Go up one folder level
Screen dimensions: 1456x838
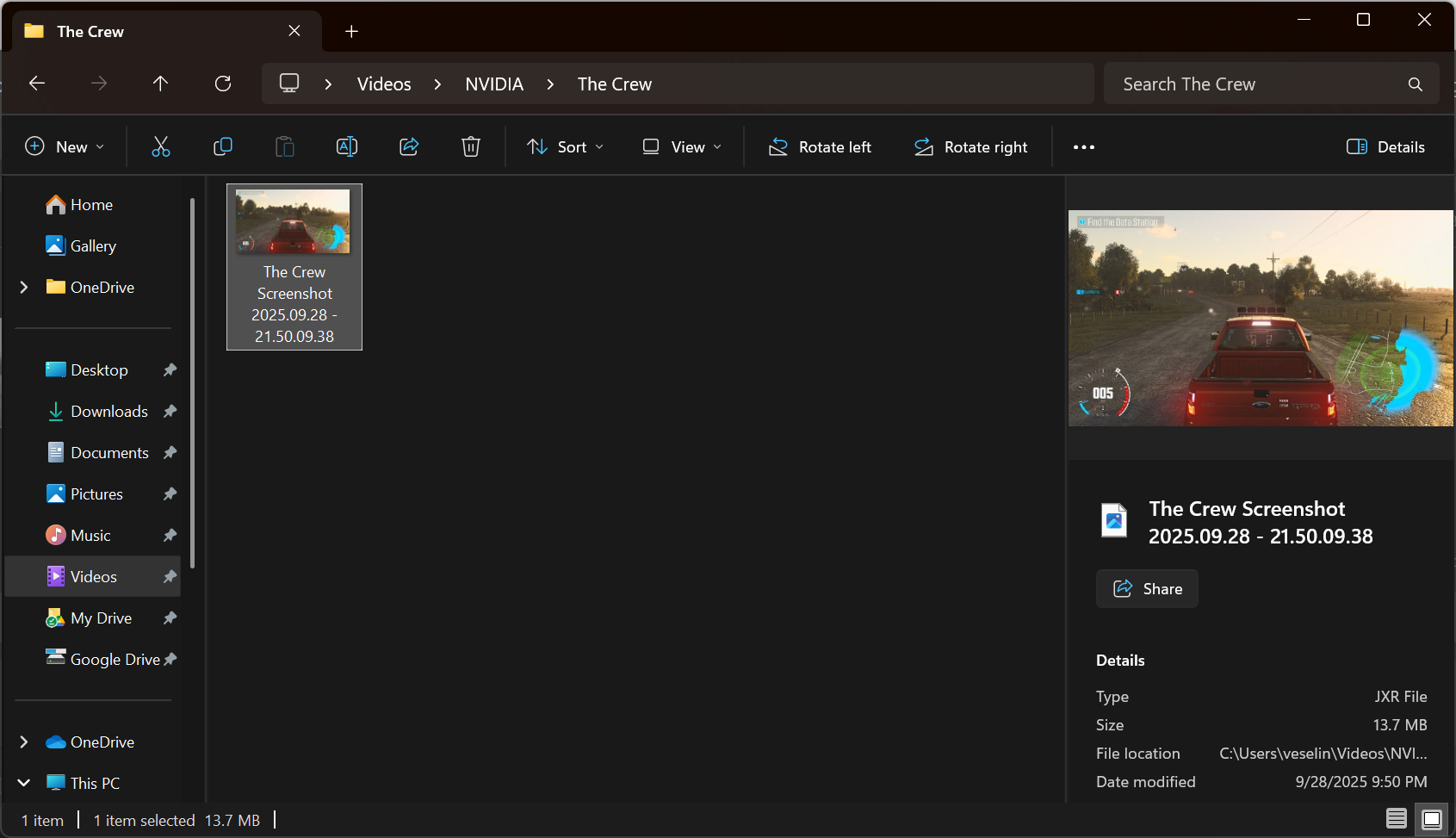click(x=160, y=84)
